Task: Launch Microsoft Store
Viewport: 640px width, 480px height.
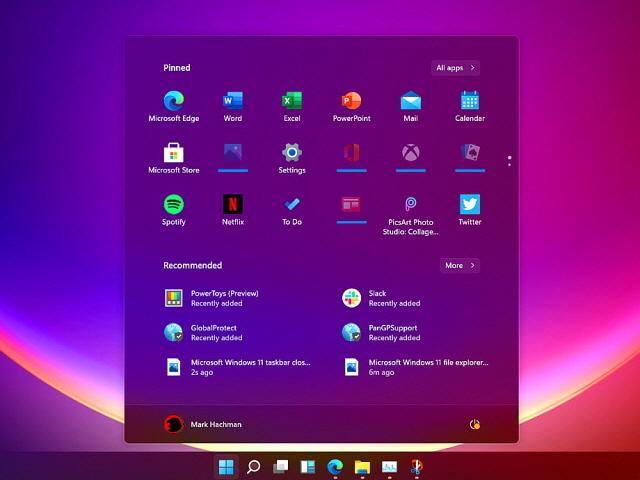Action: pos(173,159)
